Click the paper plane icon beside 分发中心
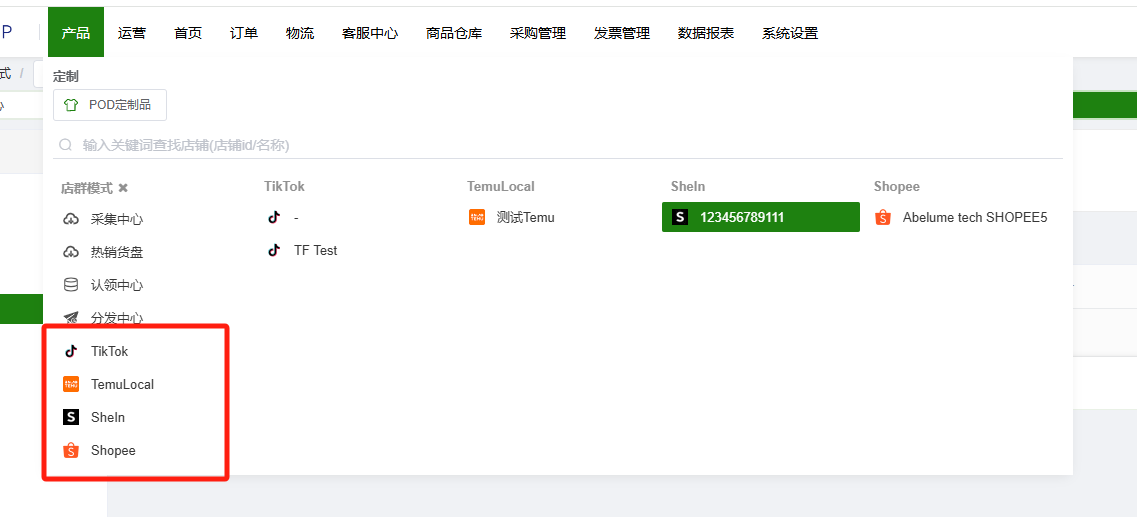The image size is (1137, 517). pyautogui.click(x=71, y=318)
